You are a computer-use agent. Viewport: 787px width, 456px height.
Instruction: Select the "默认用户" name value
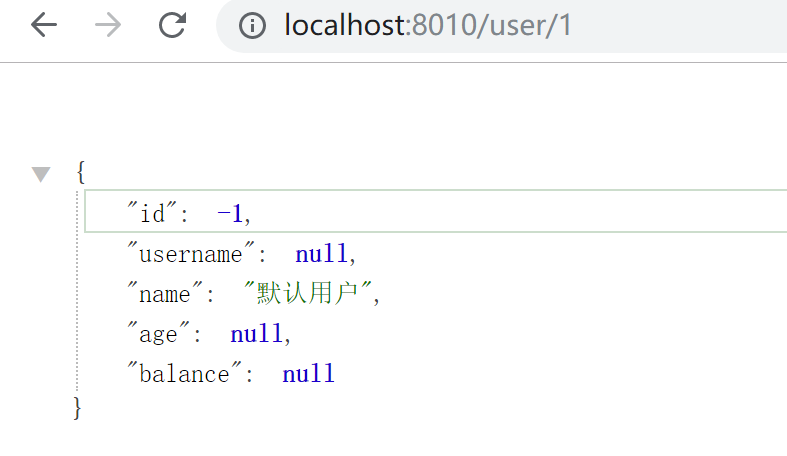(308, 292)
